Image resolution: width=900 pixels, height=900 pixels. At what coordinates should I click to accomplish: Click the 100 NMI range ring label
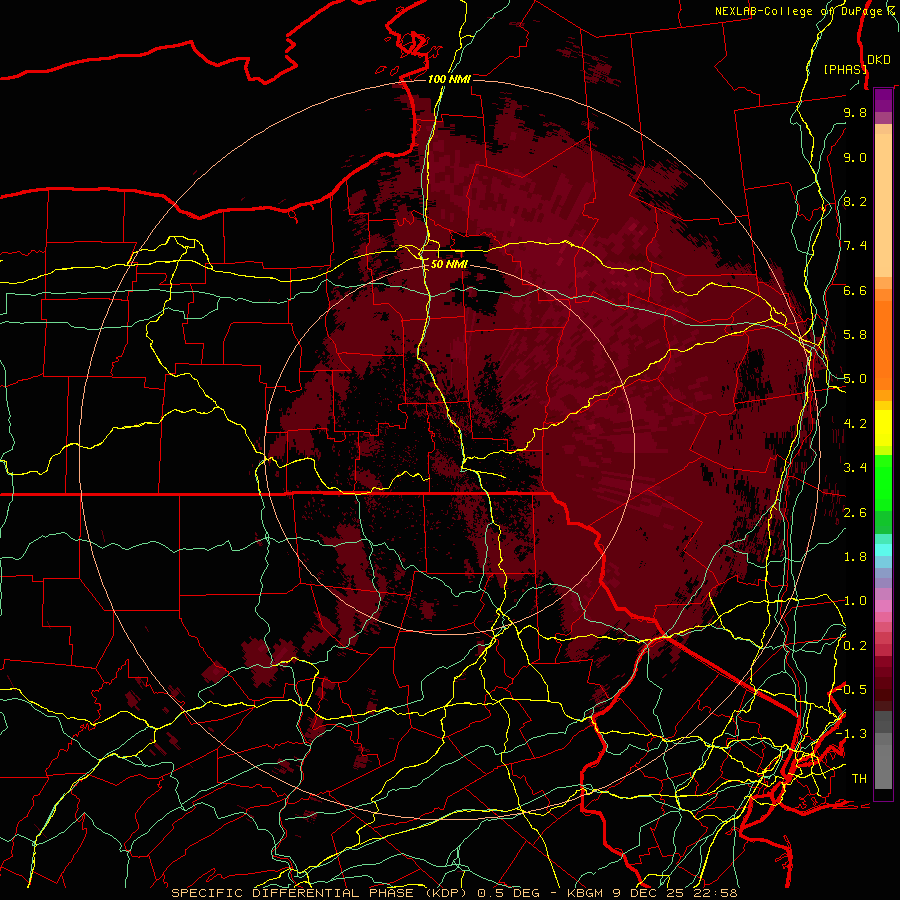(x=449, y=79)
